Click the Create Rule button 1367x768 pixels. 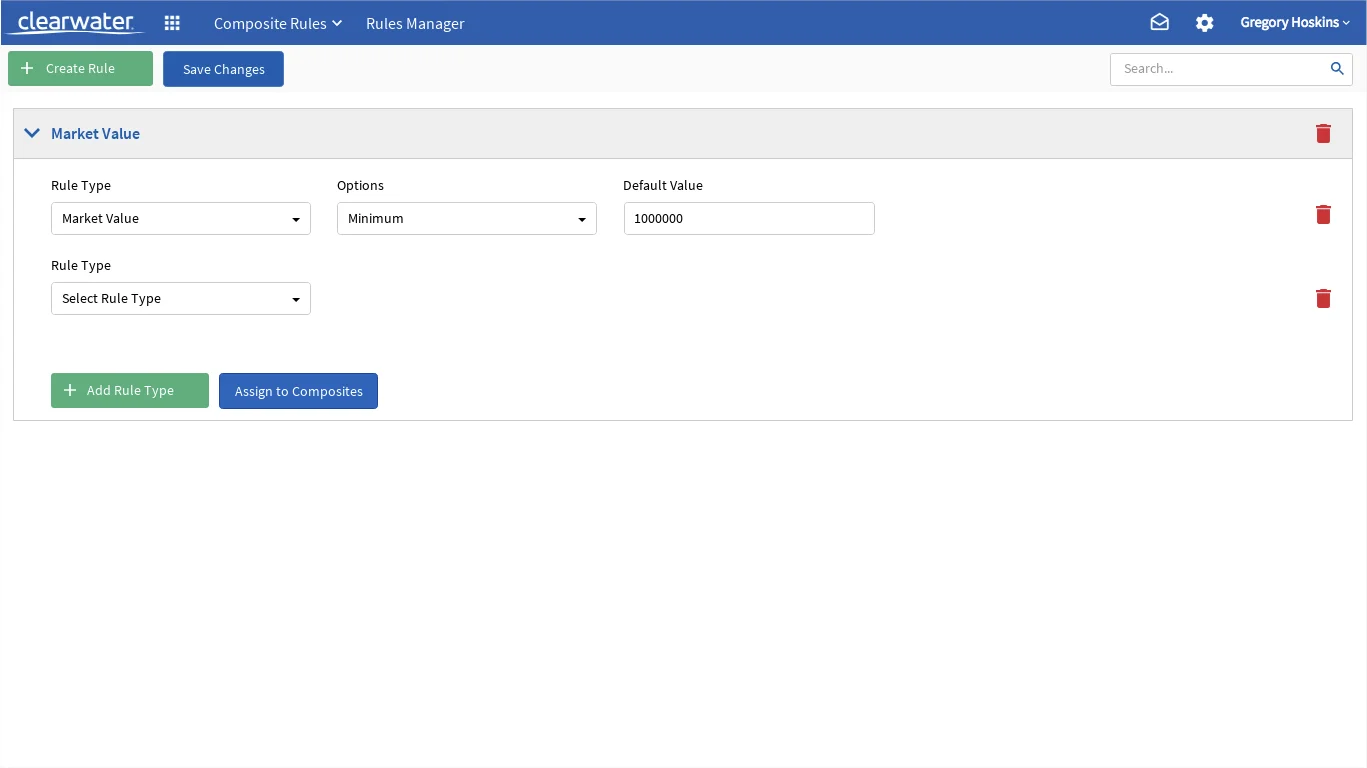(x=80, y=68)
